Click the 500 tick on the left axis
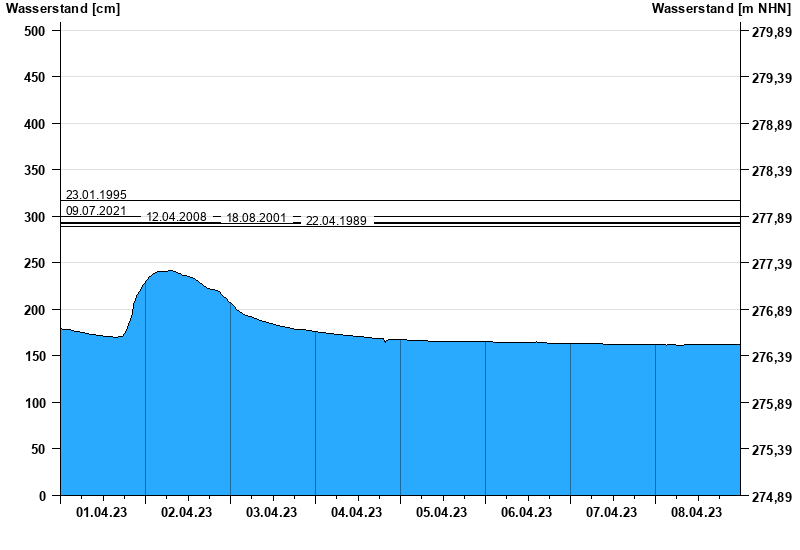 pos(35,31)
